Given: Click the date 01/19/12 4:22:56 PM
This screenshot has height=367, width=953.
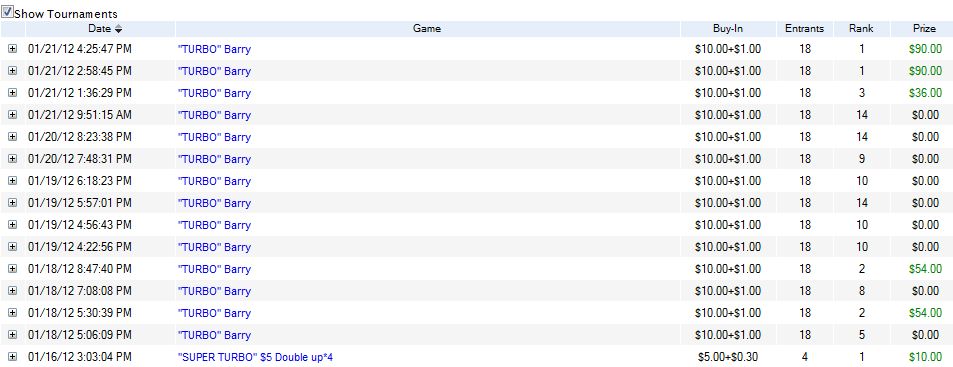Looking at the screenshot, I should tap(80, 247).
